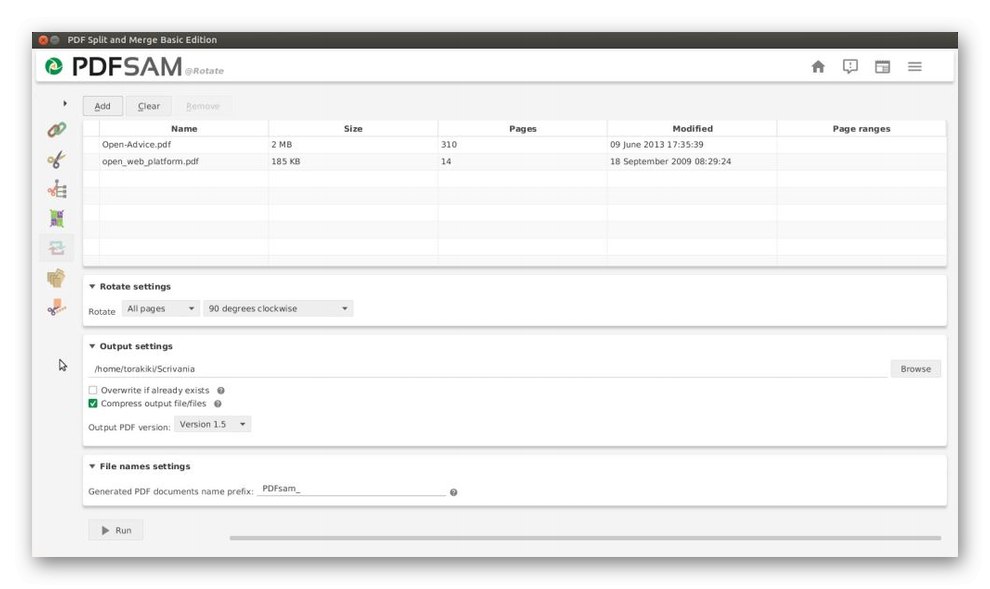This screenshot has height=589, width=990.
Task: Enable Overwrite if already exists checkbox
Action: (93, 390)
